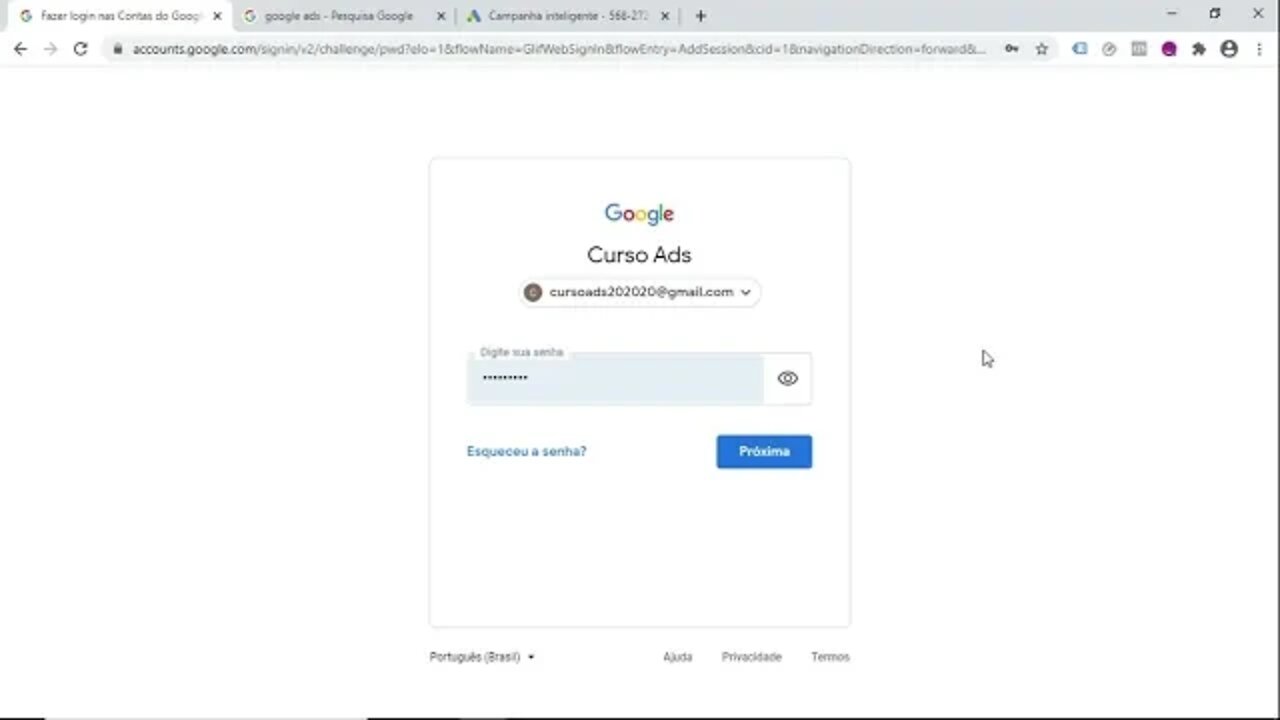Open the Chrome profile avatar
Image resolution: width=1280 pixels, height=720 pixels.
tap(1229, 49)
